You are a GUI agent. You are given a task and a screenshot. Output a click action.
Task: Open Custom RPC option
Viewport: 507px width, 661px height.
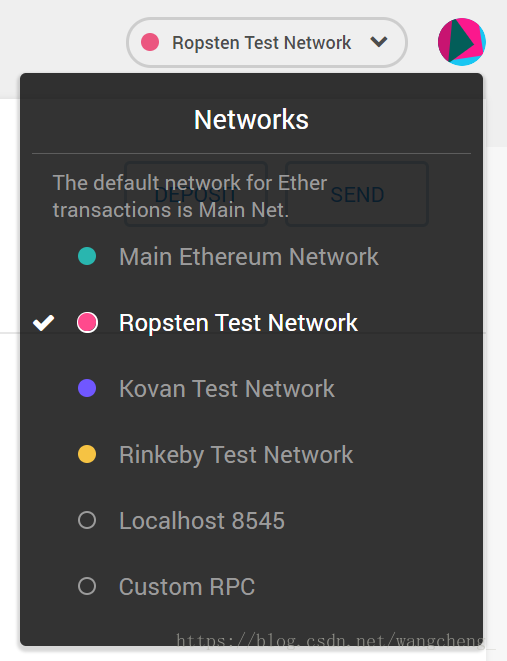point(187,587)
